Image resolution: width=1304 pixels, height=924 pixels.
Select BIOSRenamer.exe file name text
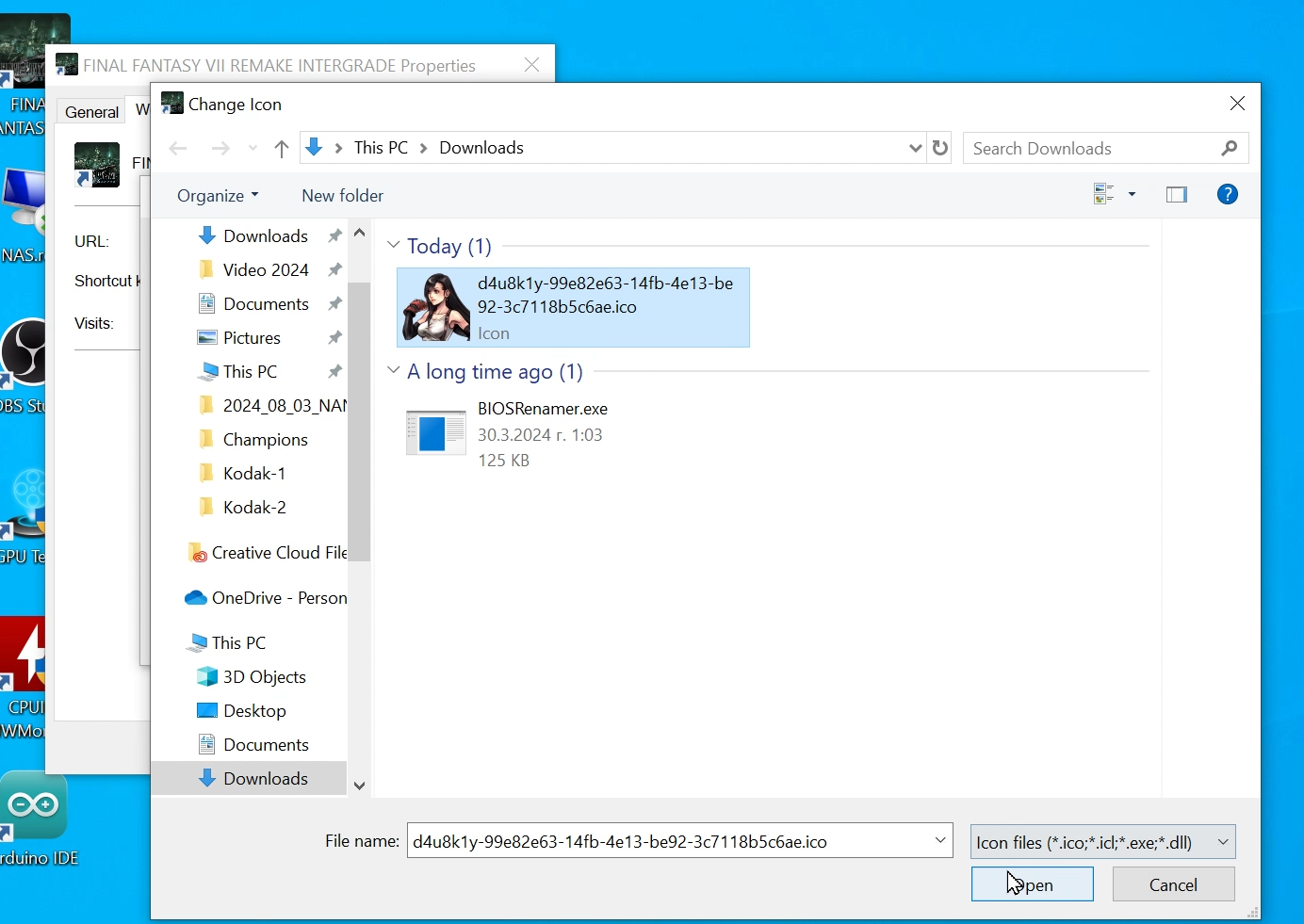point(543,409)
